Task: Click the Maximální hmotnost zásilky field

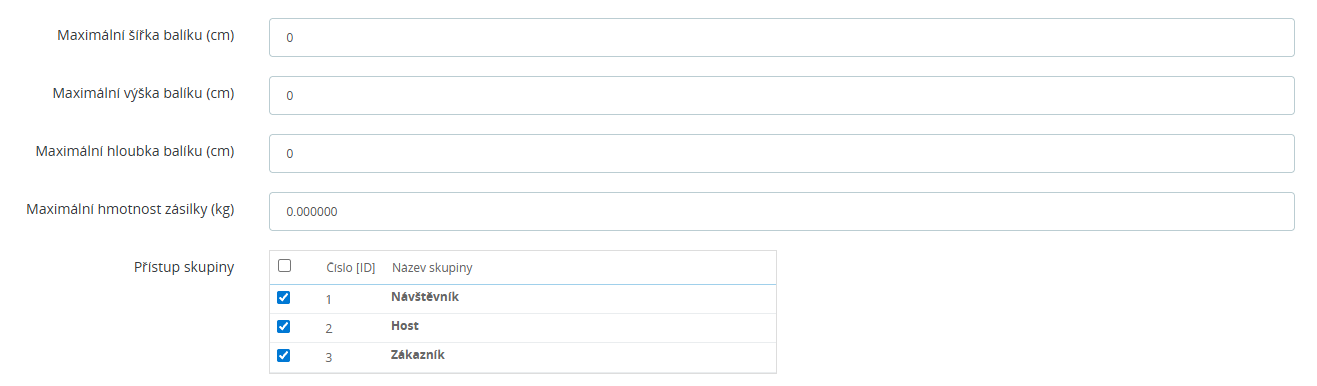Action: click(x=782, y=211)
